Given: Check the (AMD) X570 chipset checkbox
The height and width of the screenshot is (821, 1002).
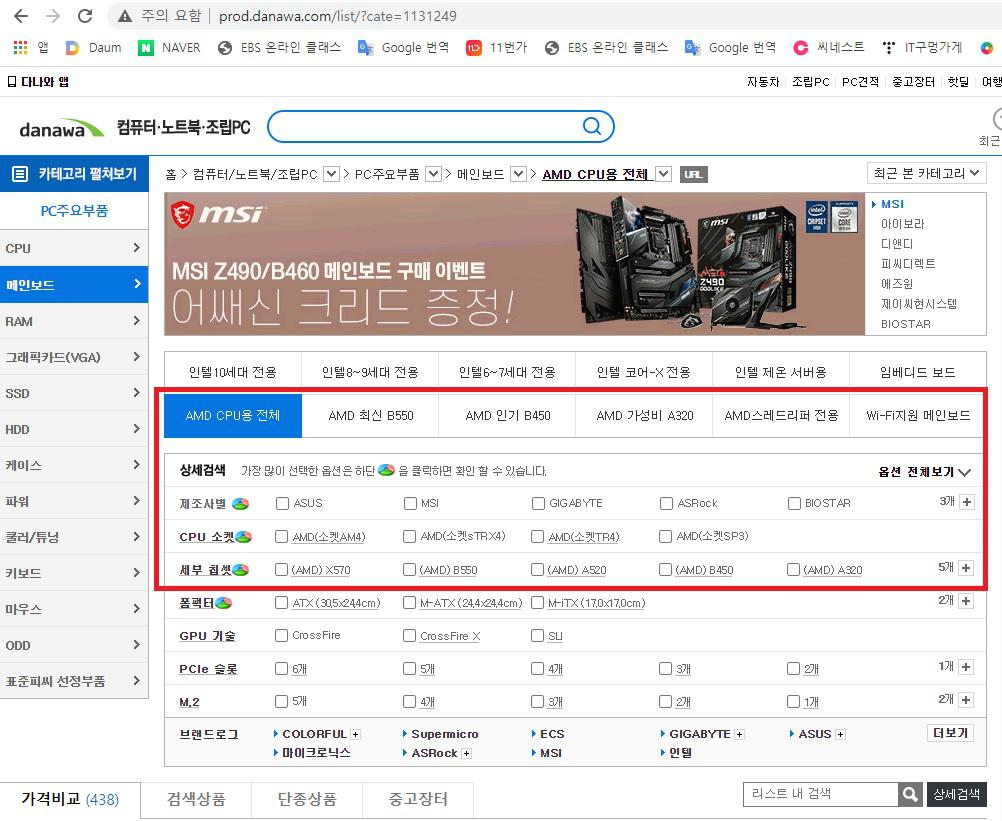Looking at the screenshot, I should [281, 569].
